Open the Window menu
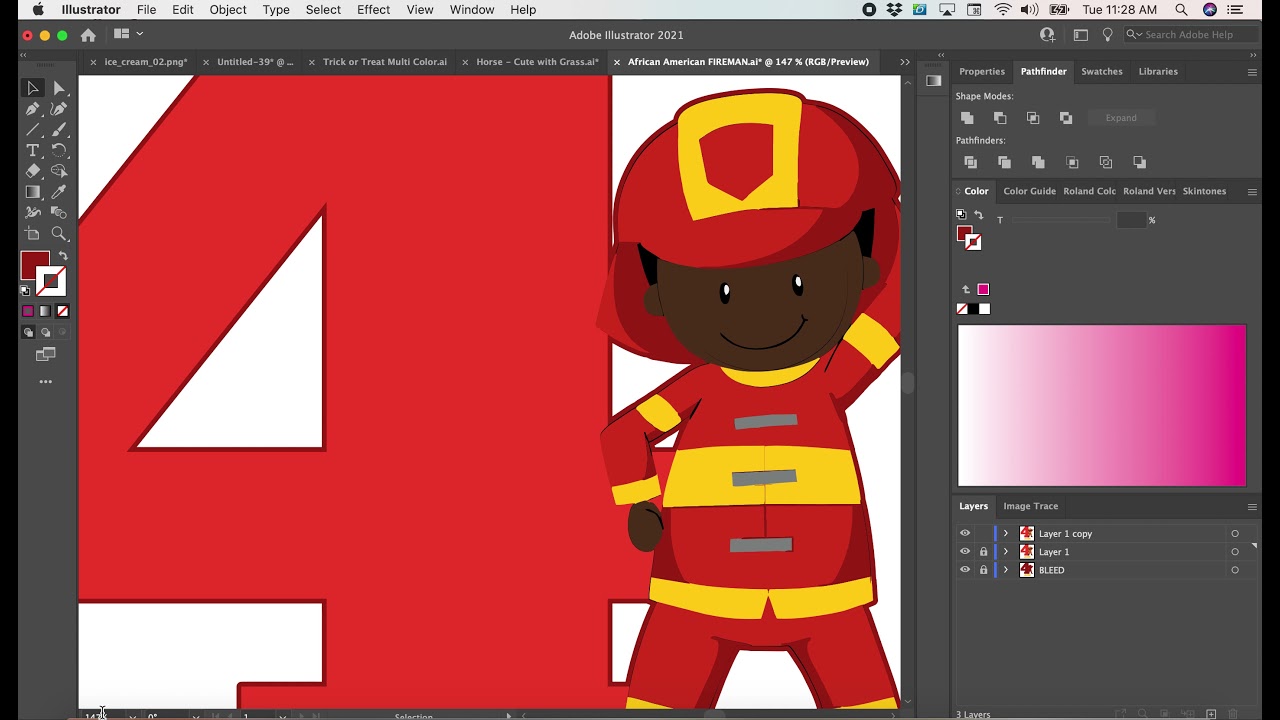 [472, 10]
